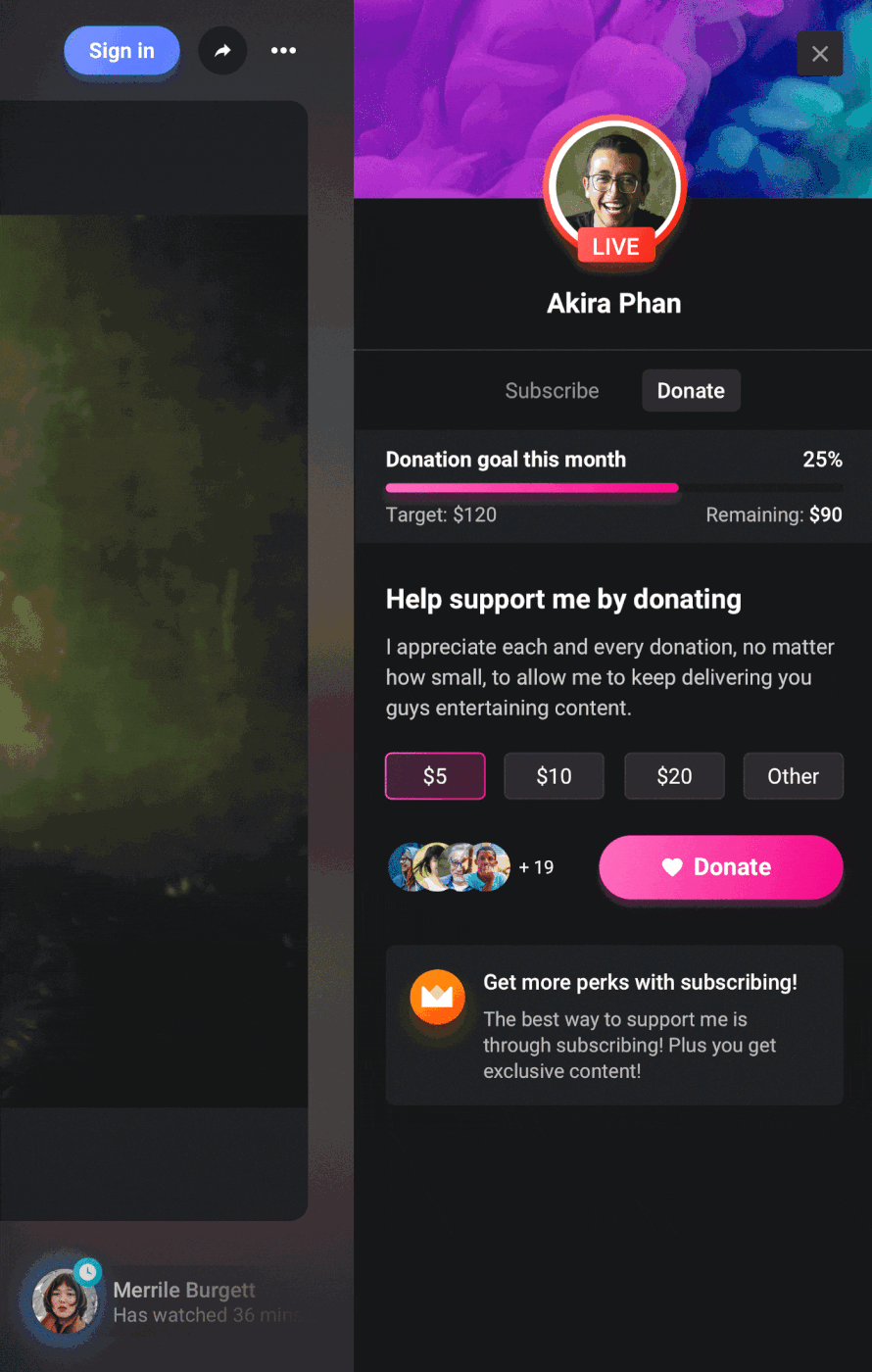Click the clock badge on Merrile's avatar
The image size is (872, 1372).
click(x=88, y=1272)
